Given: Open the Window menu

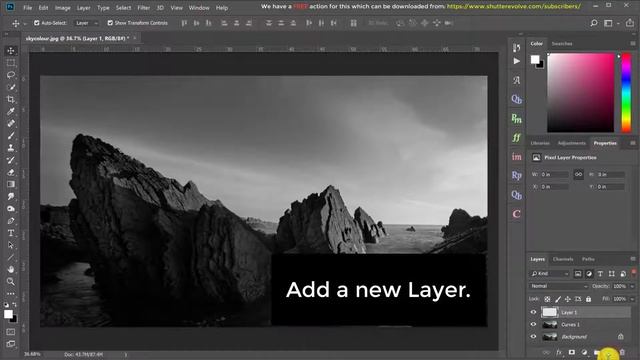Looking at the screenshot, I should click(199, 7).
